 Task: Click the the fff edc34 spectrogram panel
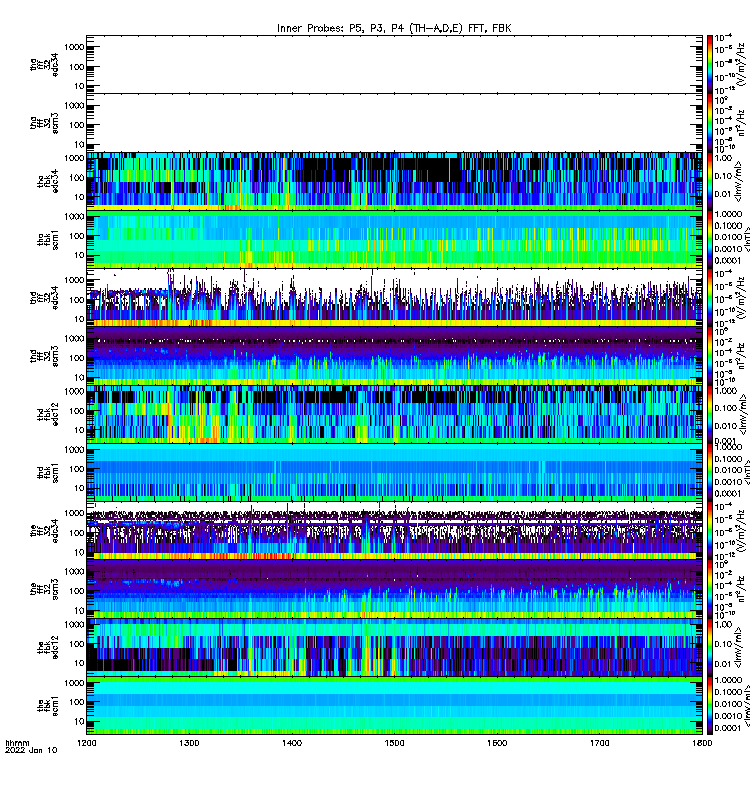(x=394, y=530)
